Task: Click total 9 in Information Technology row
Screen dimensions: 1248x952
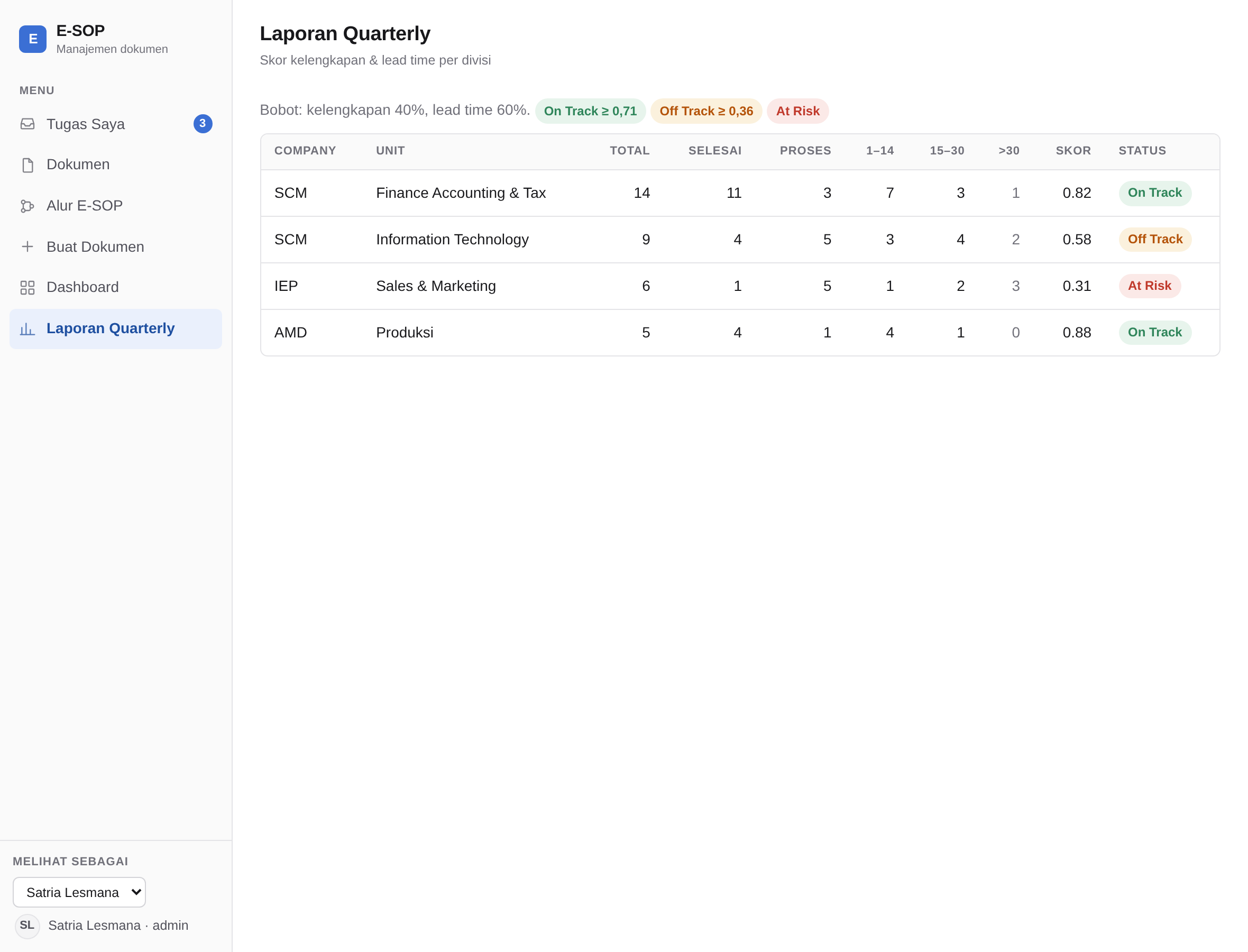Action: tap(645, 240)
